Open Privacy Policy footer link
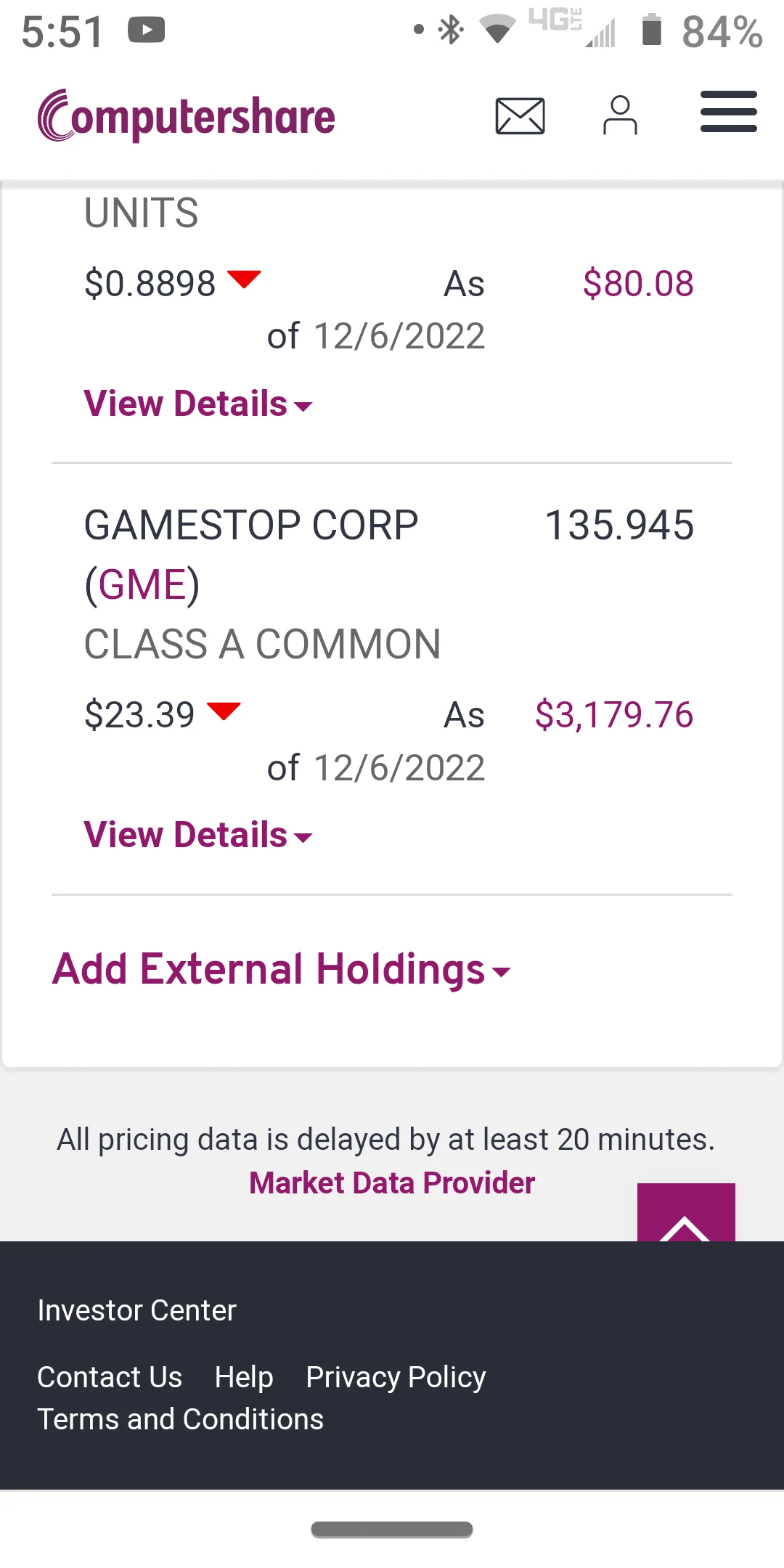The width and height of the screenshot is (784, 1568). coord(396,1377)
